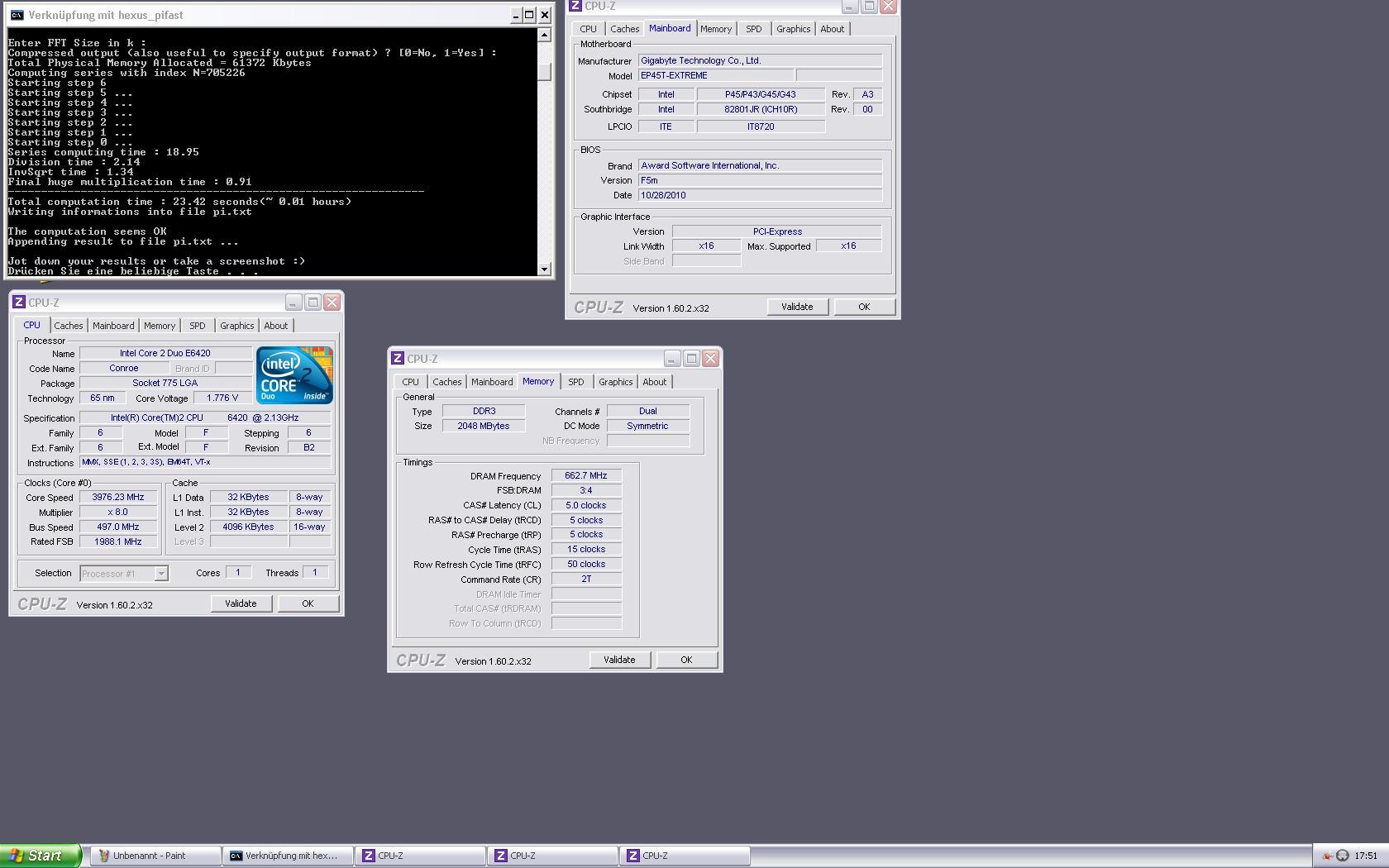The width and height of the screenshot is (1389, 868).
Task: Select About tab in the Memory window
Action: click(655, 382)
